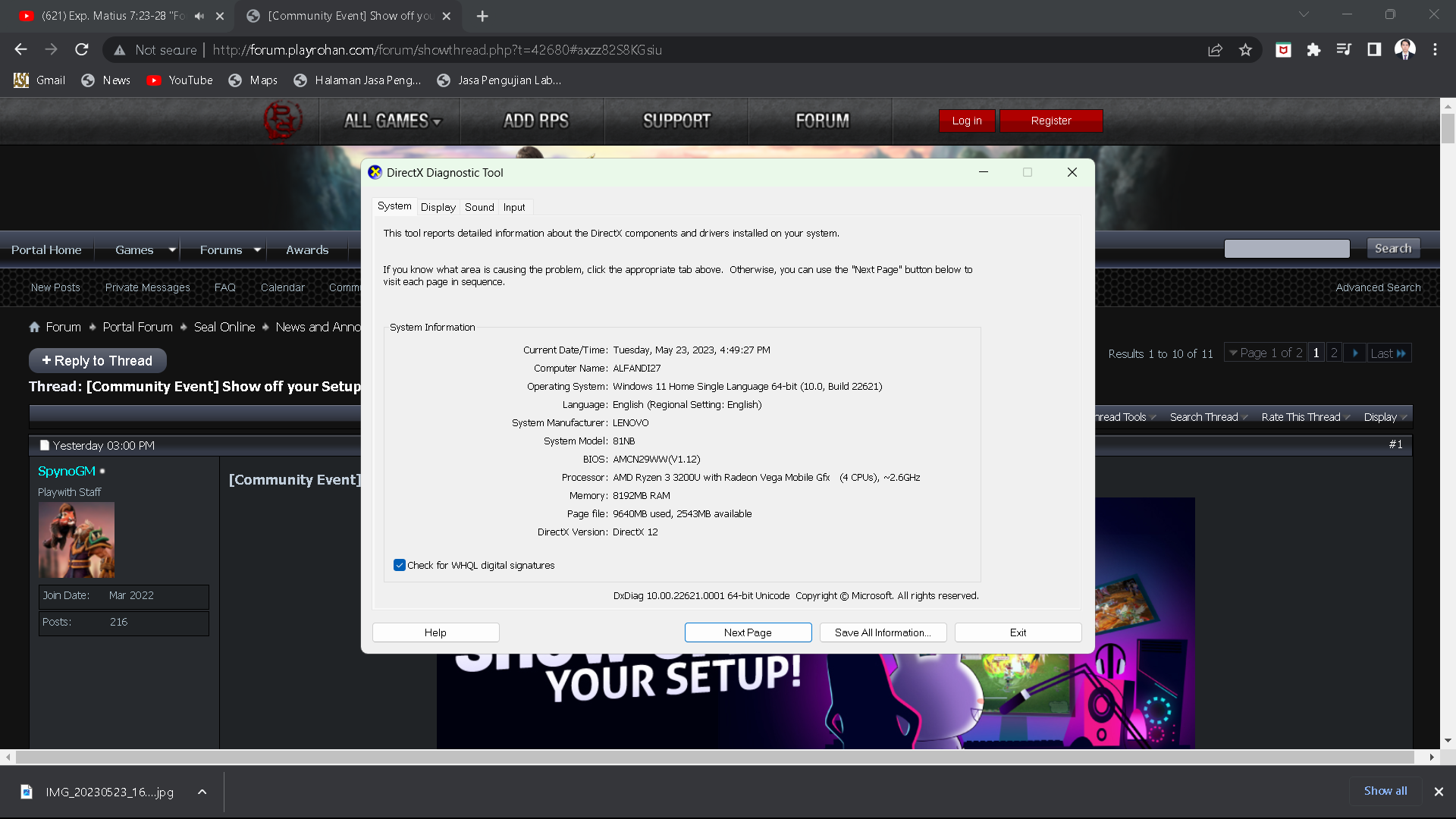Click the DirectX Diagnostic Tool title icon

pyautogui.click(x=375, y=172)
